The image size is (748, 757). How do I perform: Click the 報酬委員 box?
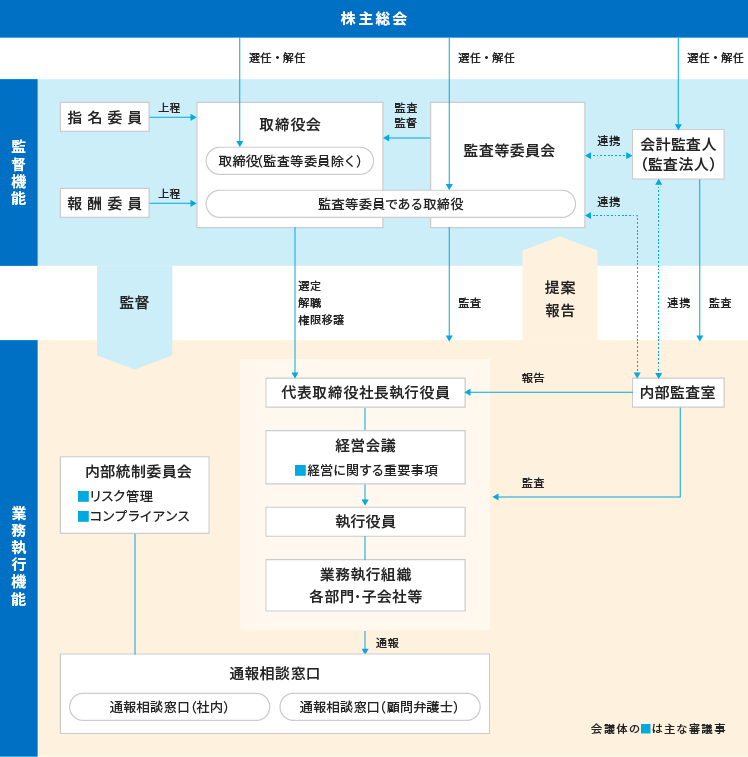104,203
